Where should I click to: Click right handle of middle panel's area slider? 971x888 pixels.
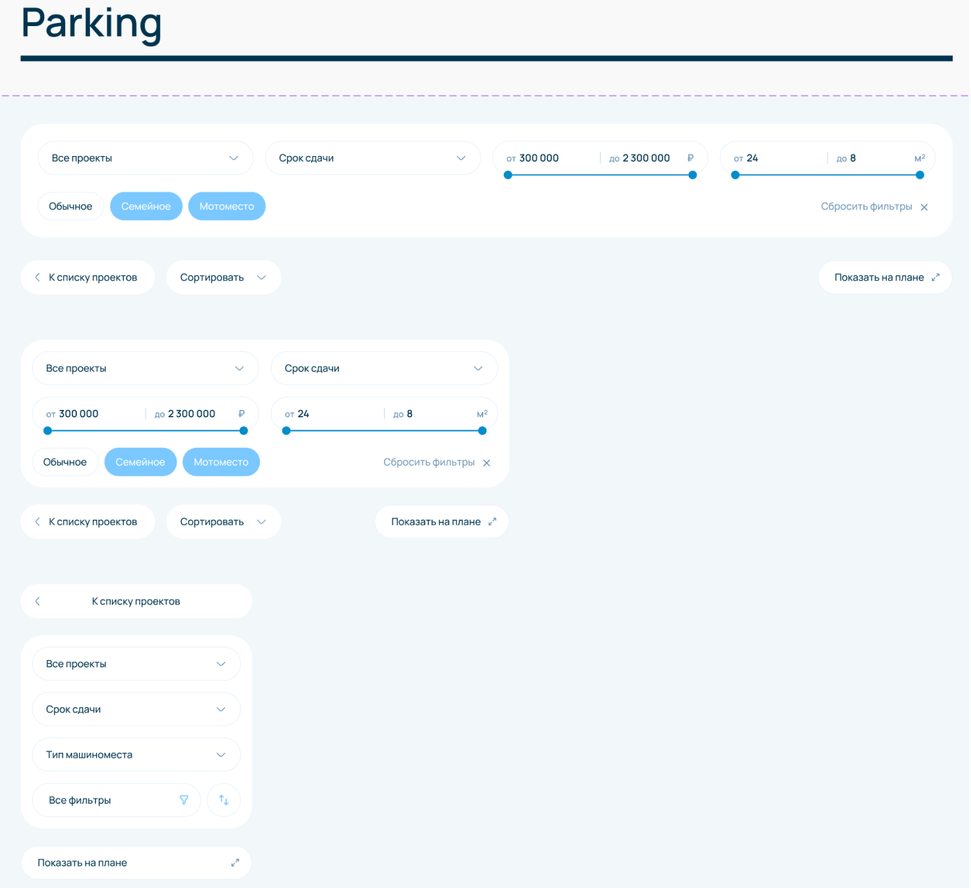tap(482, 431)
